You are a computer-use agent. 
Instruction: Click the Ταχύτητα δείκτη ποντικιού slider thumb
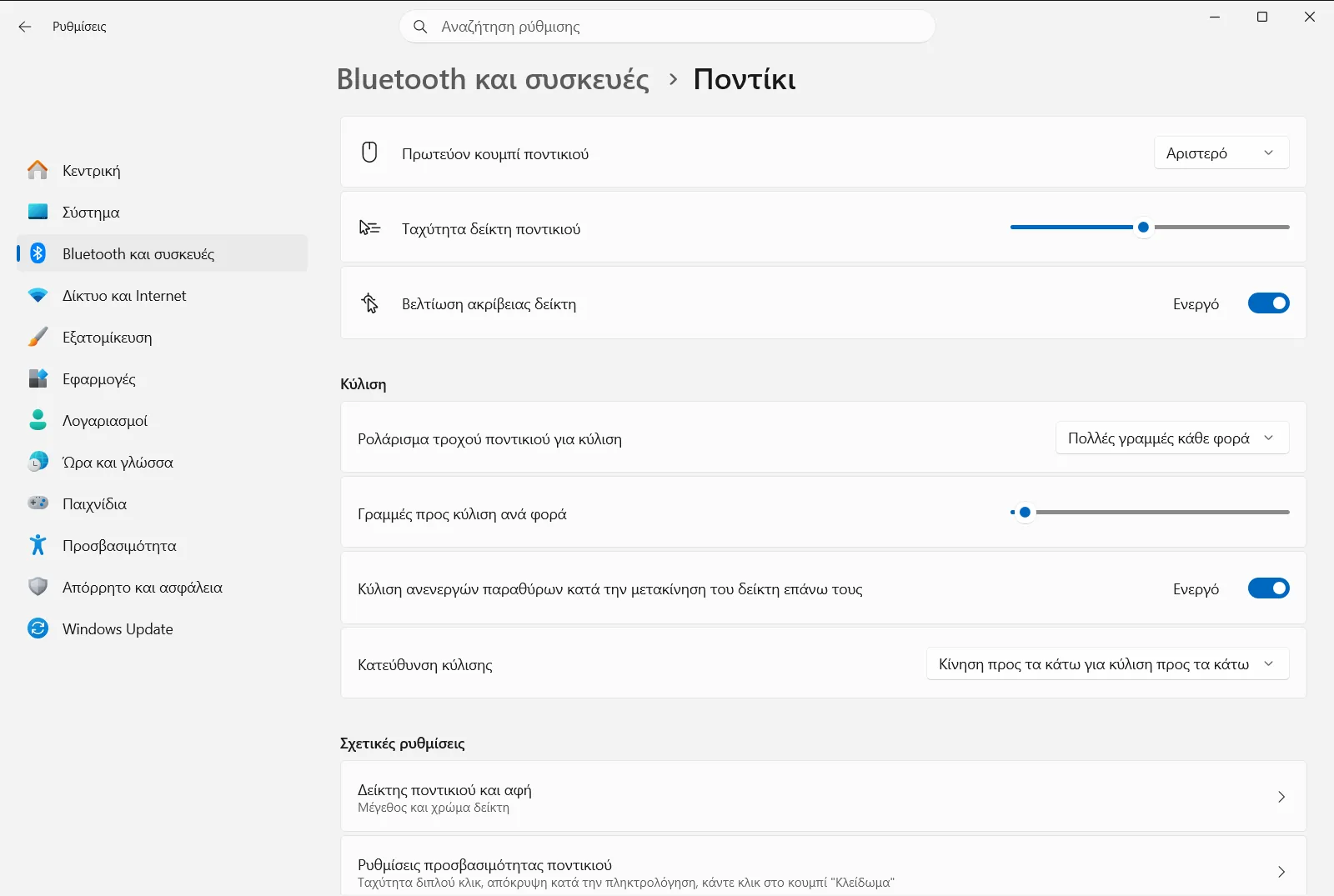click(1143, 227)
